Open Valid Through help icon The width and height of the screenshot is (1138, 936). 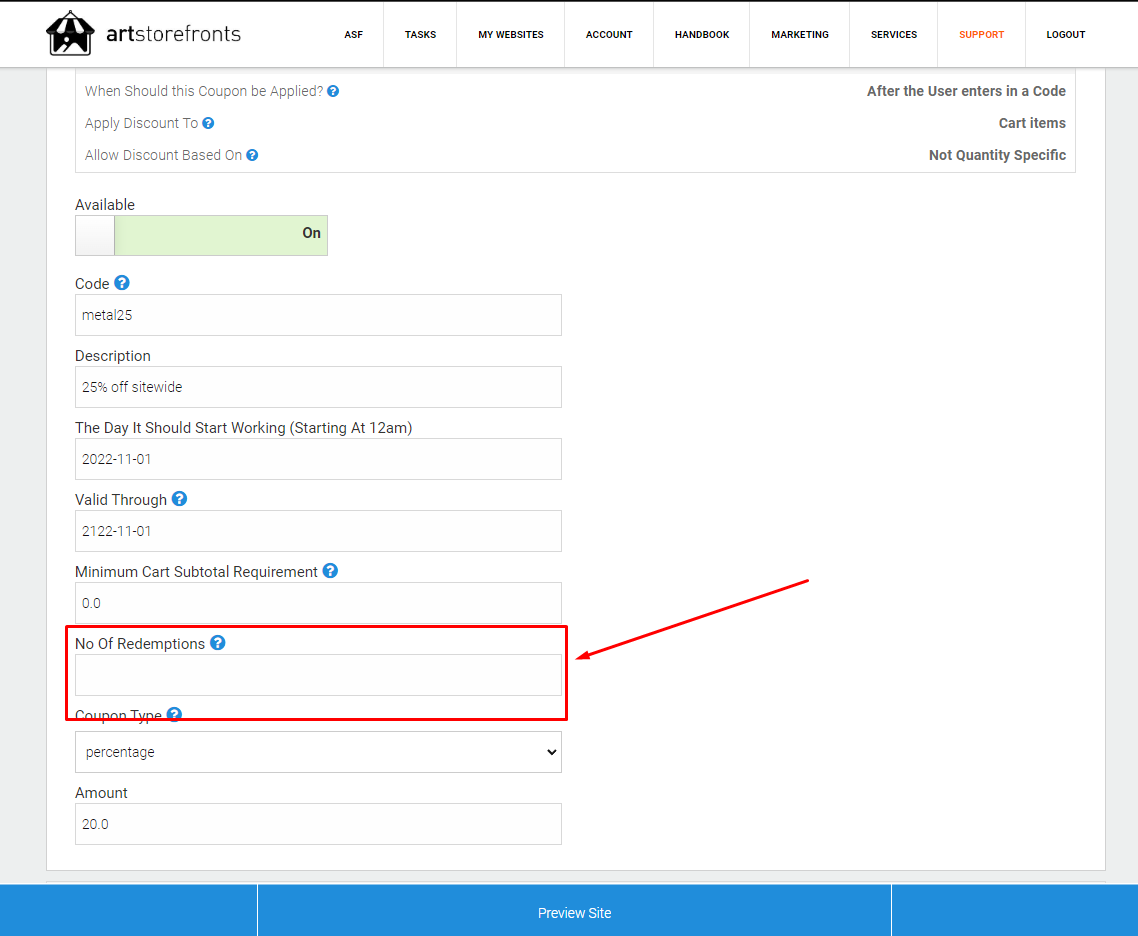(x=179, y=499)
